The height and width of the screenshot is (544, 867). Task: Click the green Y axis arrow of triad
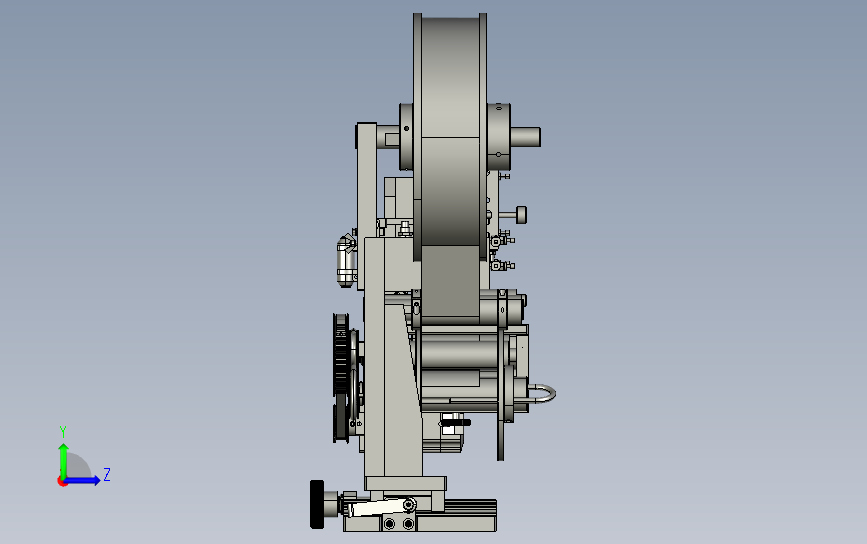[64, 460]
